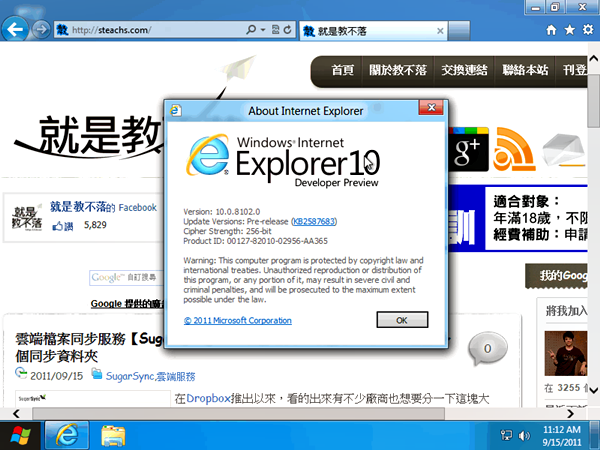Screen dimensions: 600x450
Task: Open the clock showing 11:12 AM
Action: [x=562, y=436]
